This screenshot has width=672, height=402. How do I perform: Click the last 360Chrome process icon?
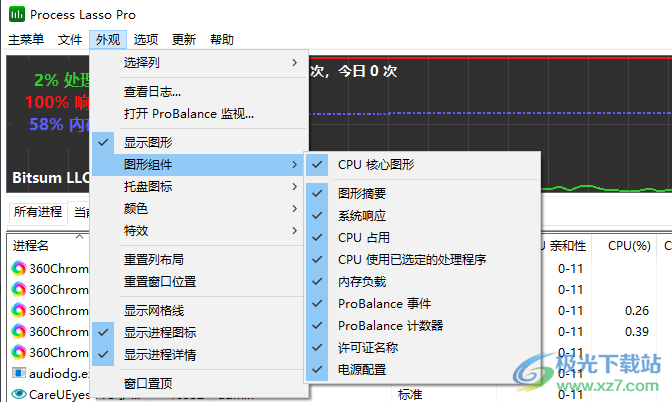click(18, 352)
